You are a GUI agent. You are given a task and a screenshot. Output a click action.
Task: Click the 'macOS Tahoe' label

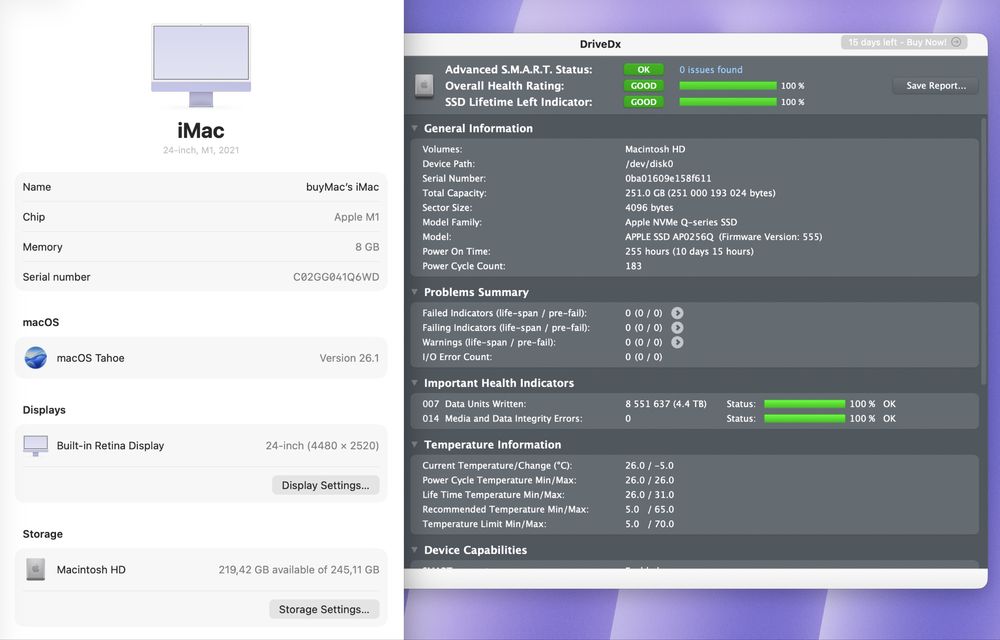pyautogui.click(x=91, y=358)
